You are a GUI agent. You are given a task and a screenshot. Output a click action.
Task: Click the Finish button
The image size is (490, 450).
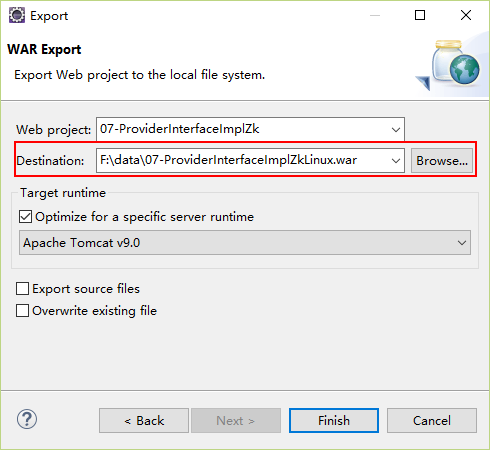pyautogui.click(x=334, y=421)
